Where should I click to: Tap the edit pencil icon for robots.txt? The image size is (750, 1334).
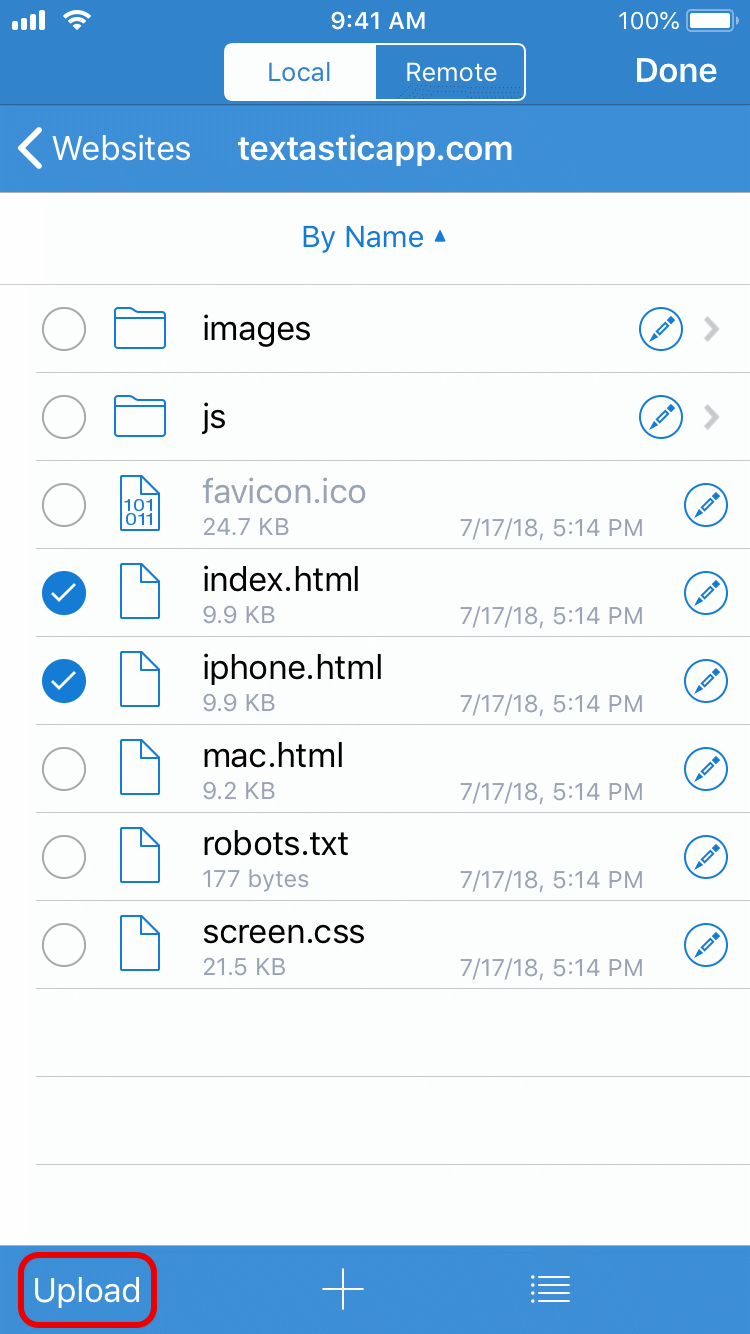[x=706, y=857]
